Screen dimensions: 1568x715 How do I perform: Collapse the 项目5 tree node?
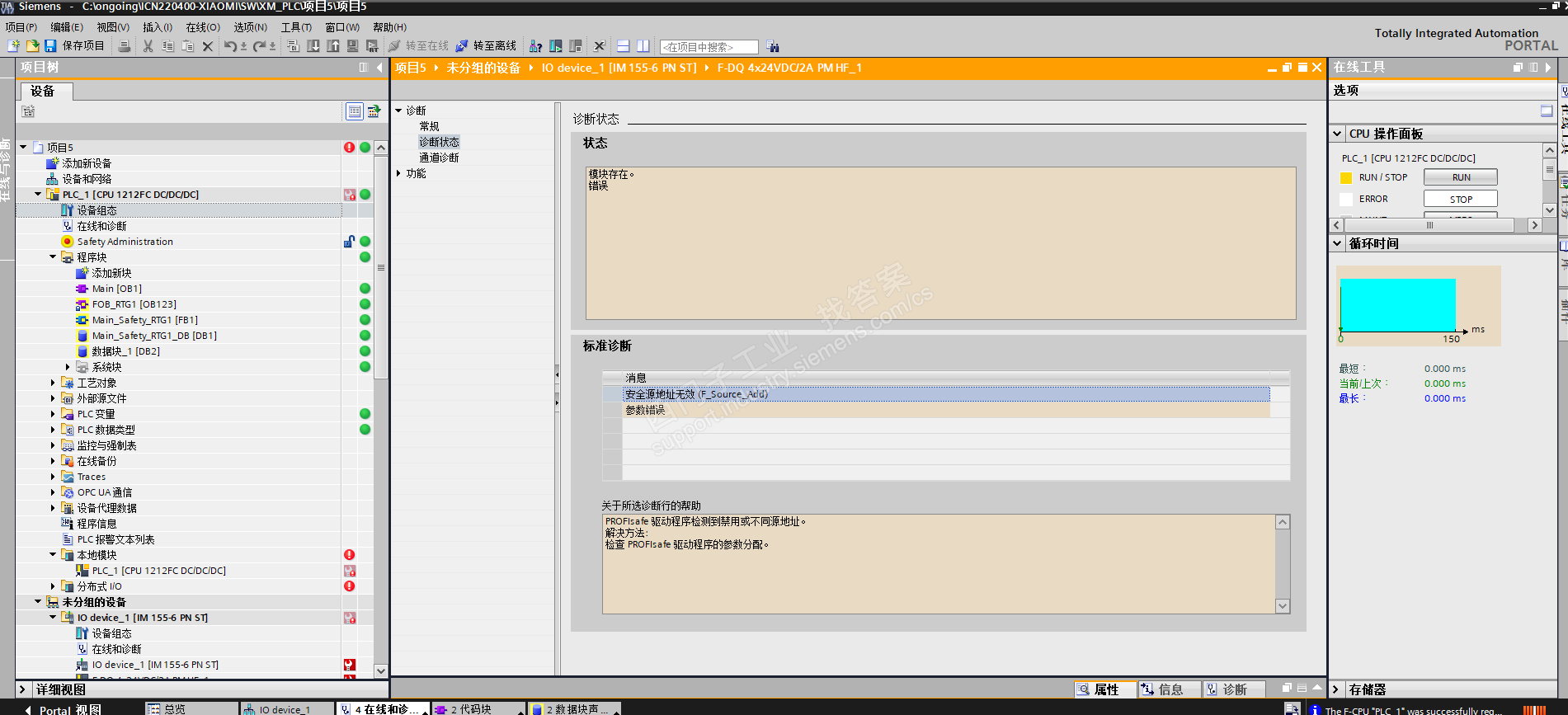(x=23, y=148)
